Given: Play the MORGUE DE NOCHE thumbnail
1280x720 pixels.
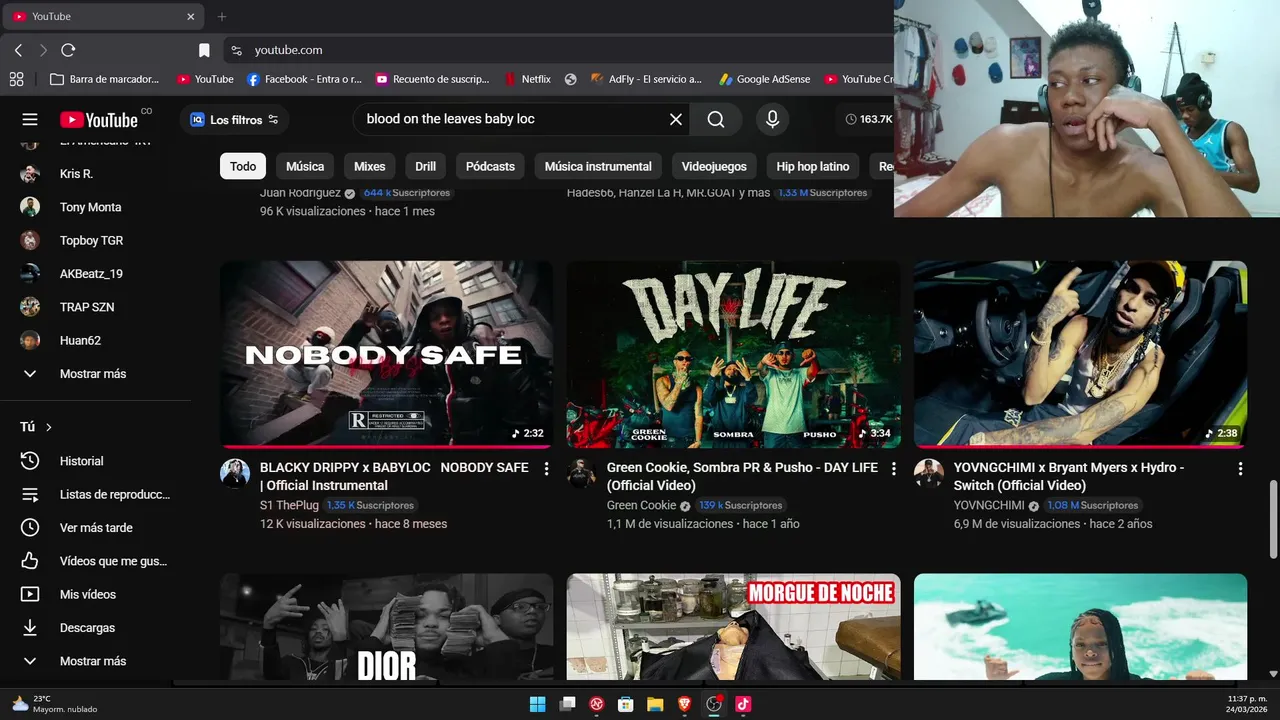Looking at the screenshot, I should click(733, 627).
